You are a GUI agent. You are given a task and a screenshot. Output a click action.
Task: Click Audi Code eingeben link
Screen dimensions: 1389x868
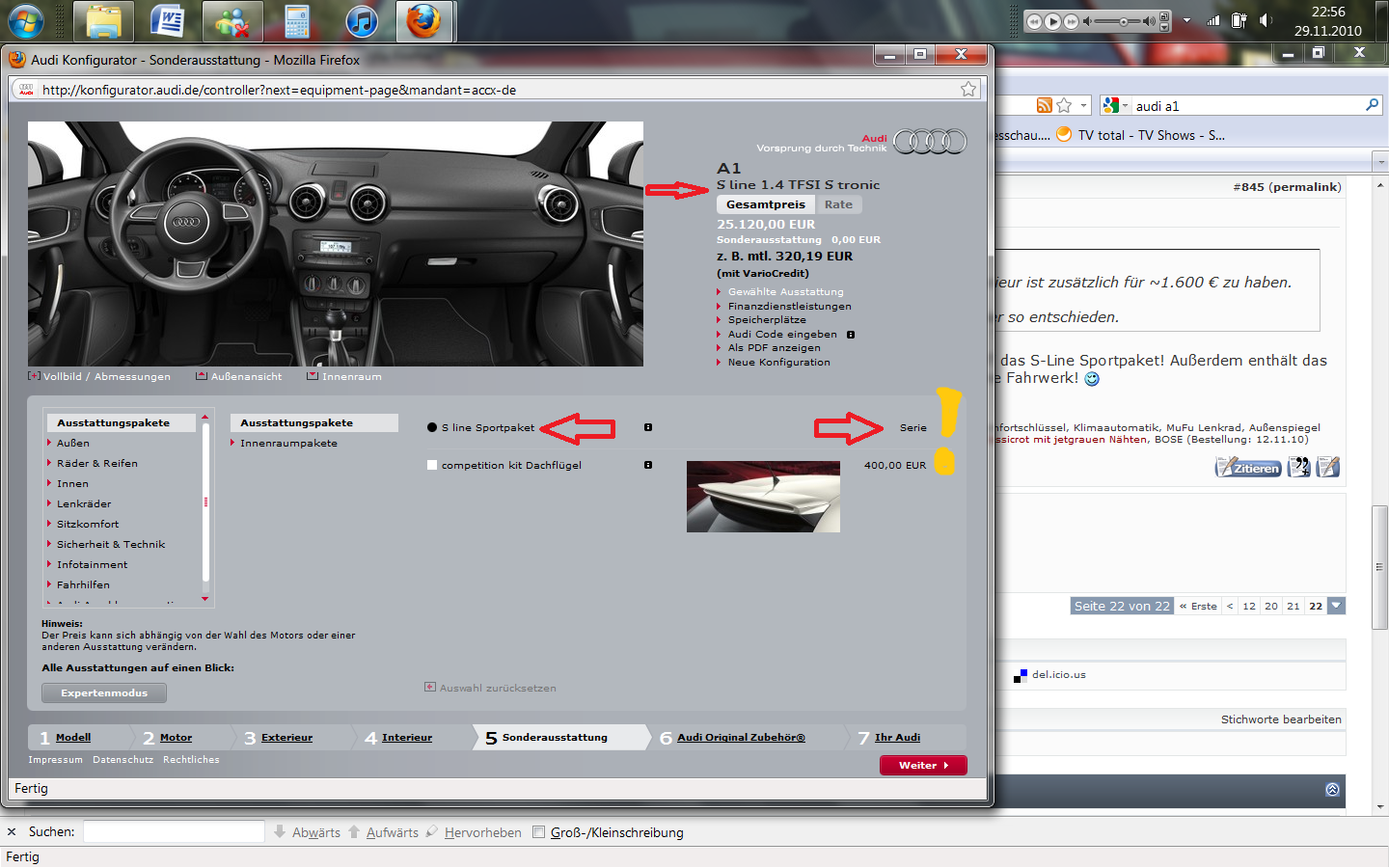(x=782, y=334)
